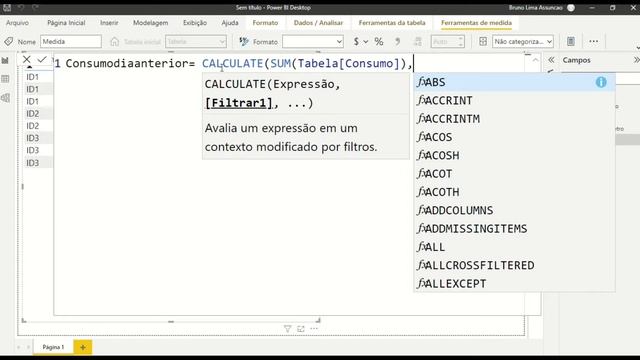Click the Nome input field containing Medida
The width and height of the screenshot is (640, 360).
tap(71, 42)
